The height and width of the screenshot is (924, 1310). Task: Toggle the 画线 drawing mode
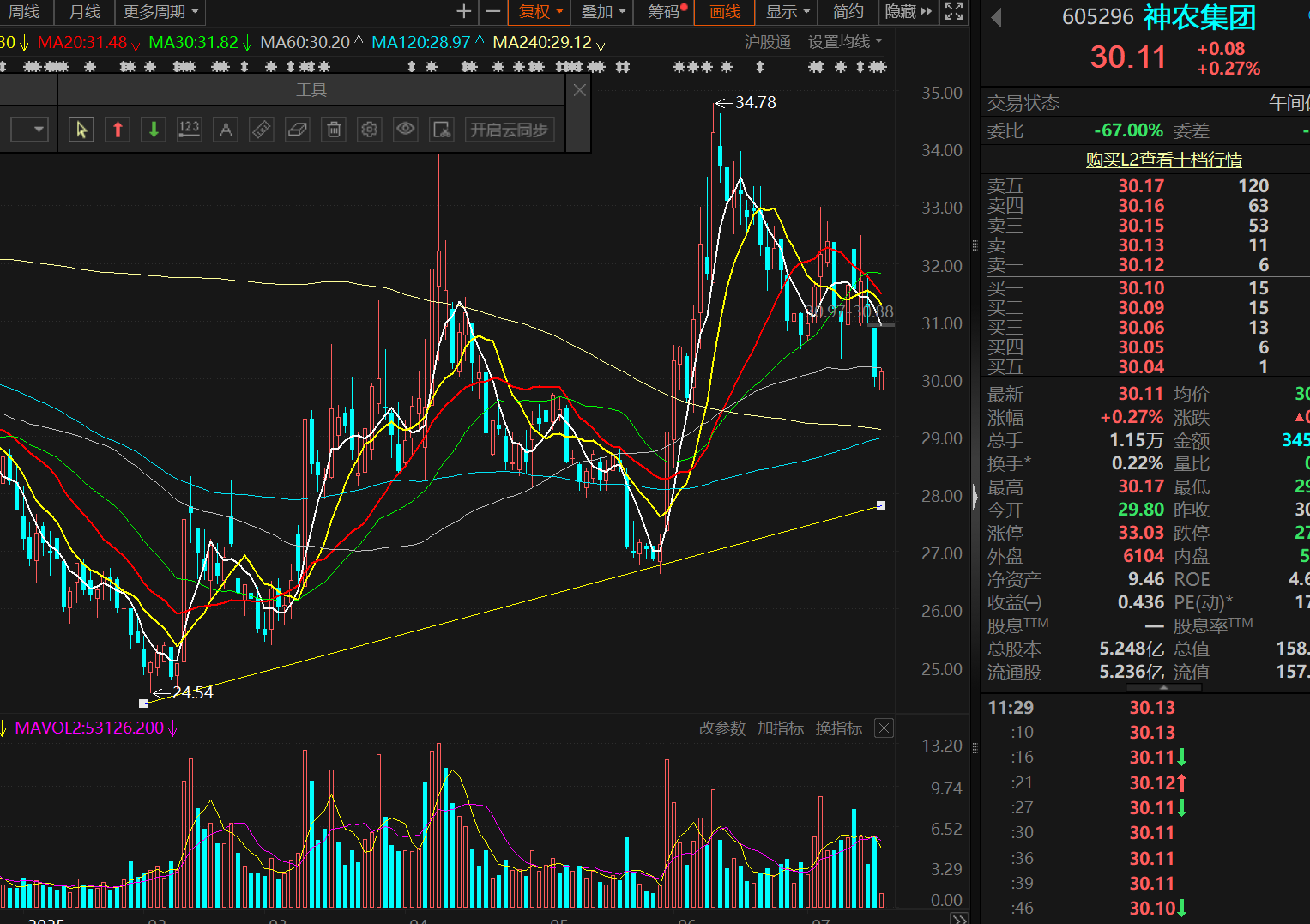[x=725, y=11]
